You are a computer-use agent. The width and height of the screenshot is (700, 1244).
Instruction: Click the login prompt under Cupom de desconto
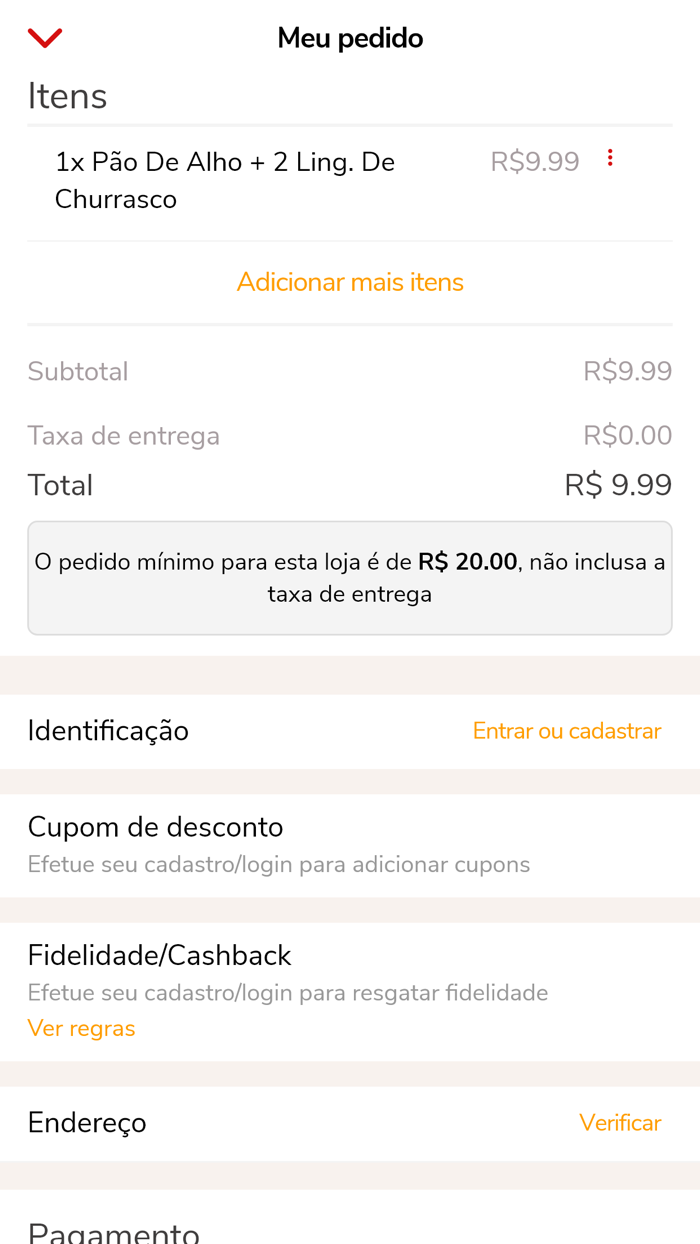coord(278,863)
